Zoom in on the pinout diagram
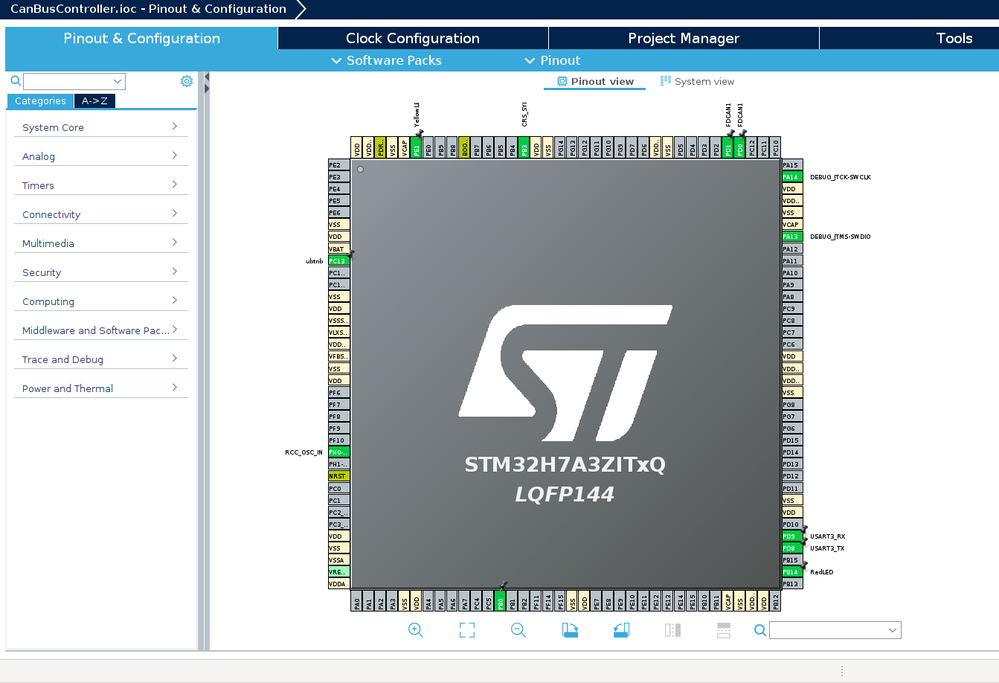 (415, 630)
